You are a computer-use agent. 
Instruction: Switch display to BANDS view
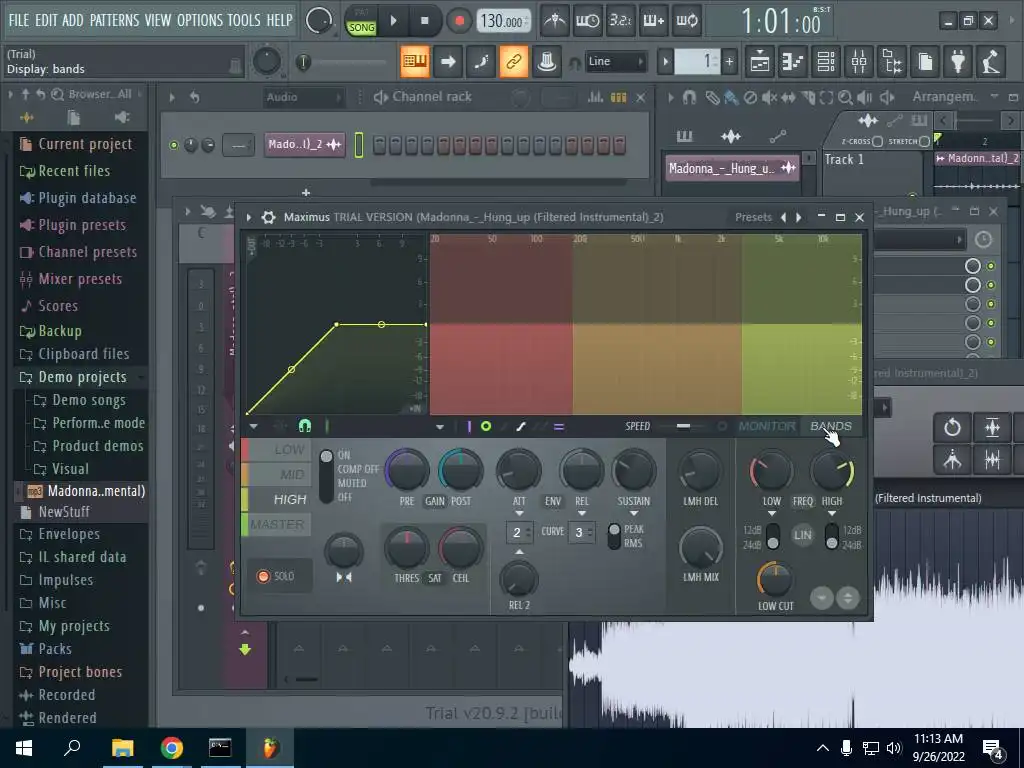click(831, 426)
